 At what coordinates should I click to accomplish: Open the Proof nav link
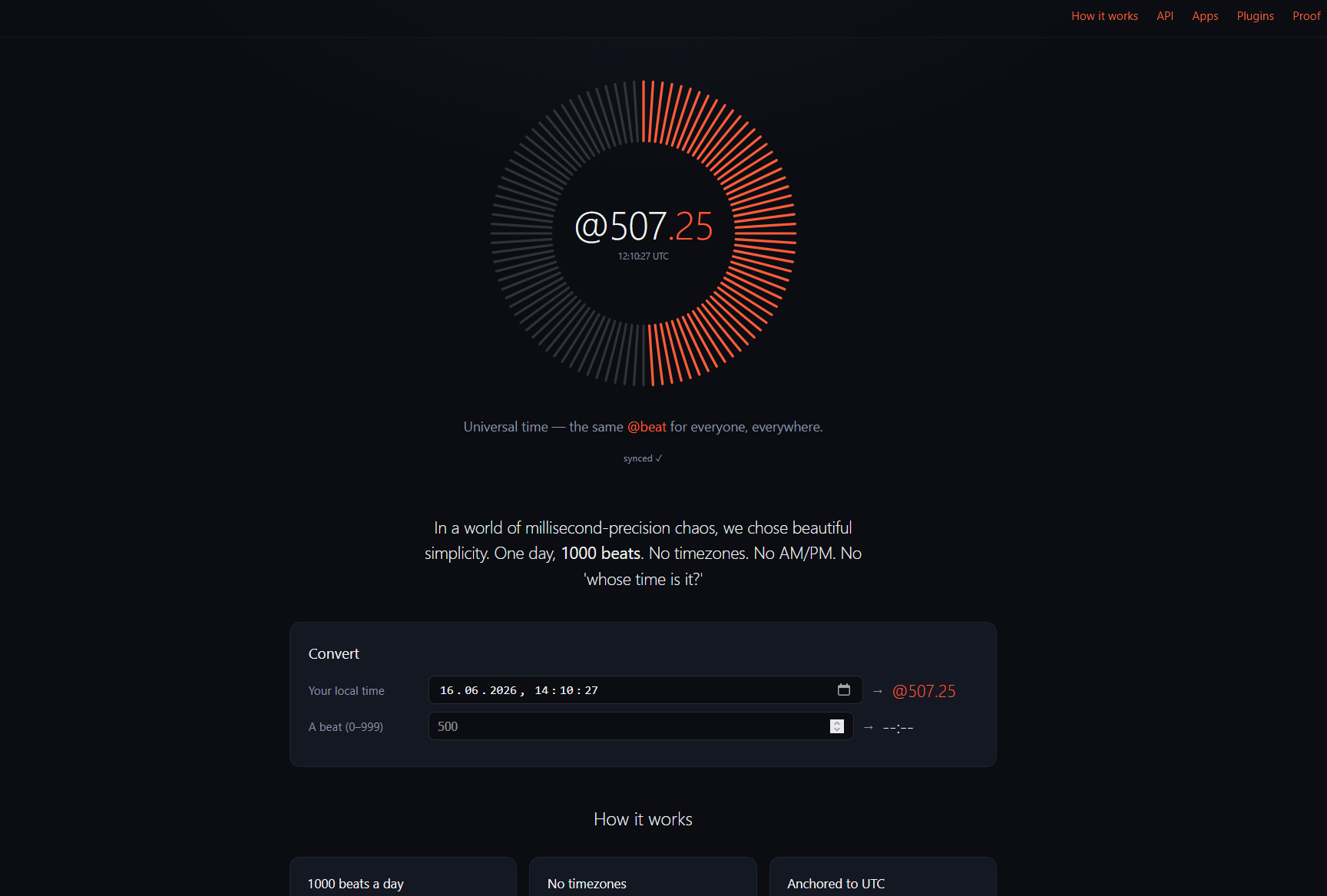point(1306,16)
